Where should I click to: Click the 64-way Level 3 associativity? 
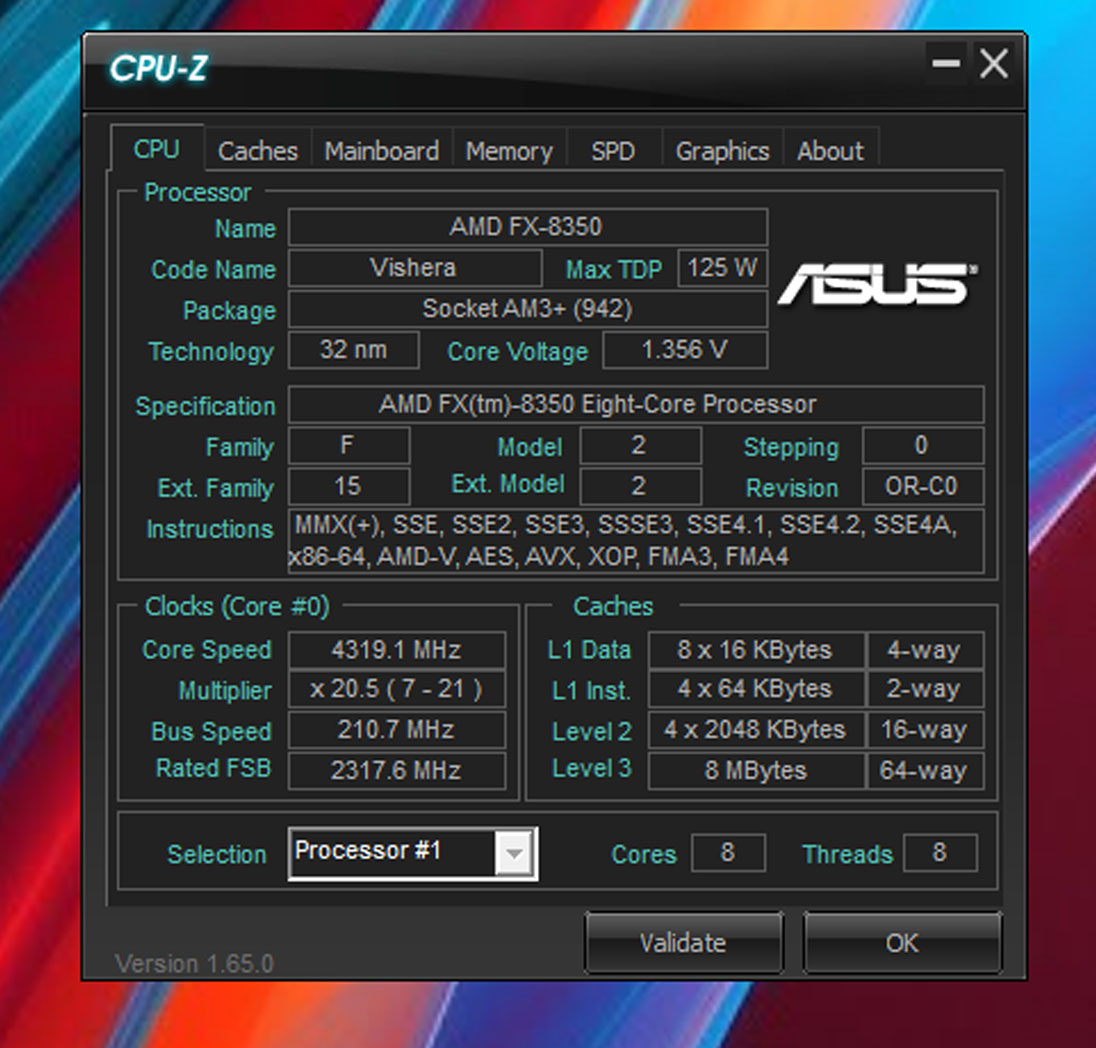925,770
